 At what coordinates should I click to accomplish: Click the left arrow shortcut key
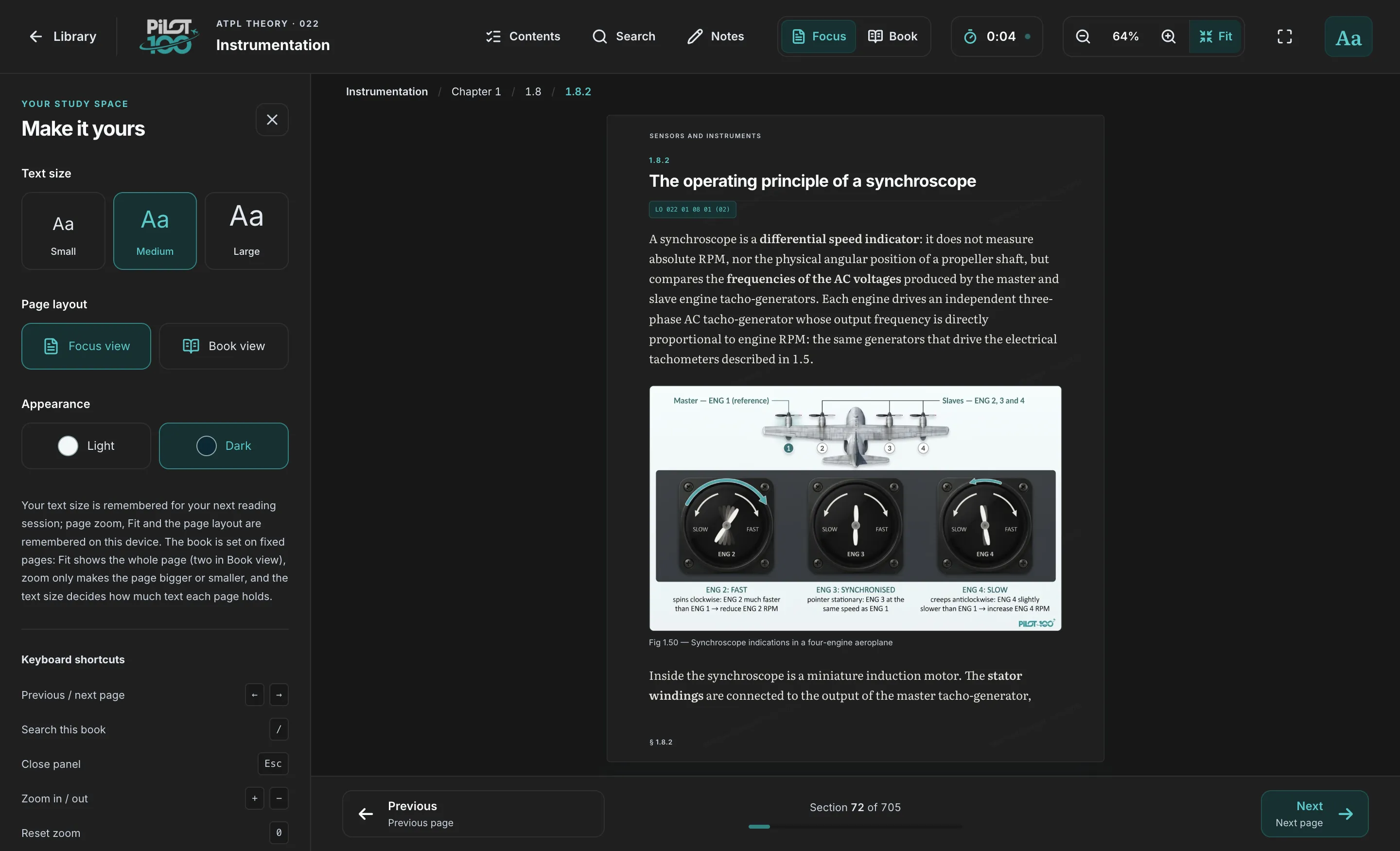255,695
